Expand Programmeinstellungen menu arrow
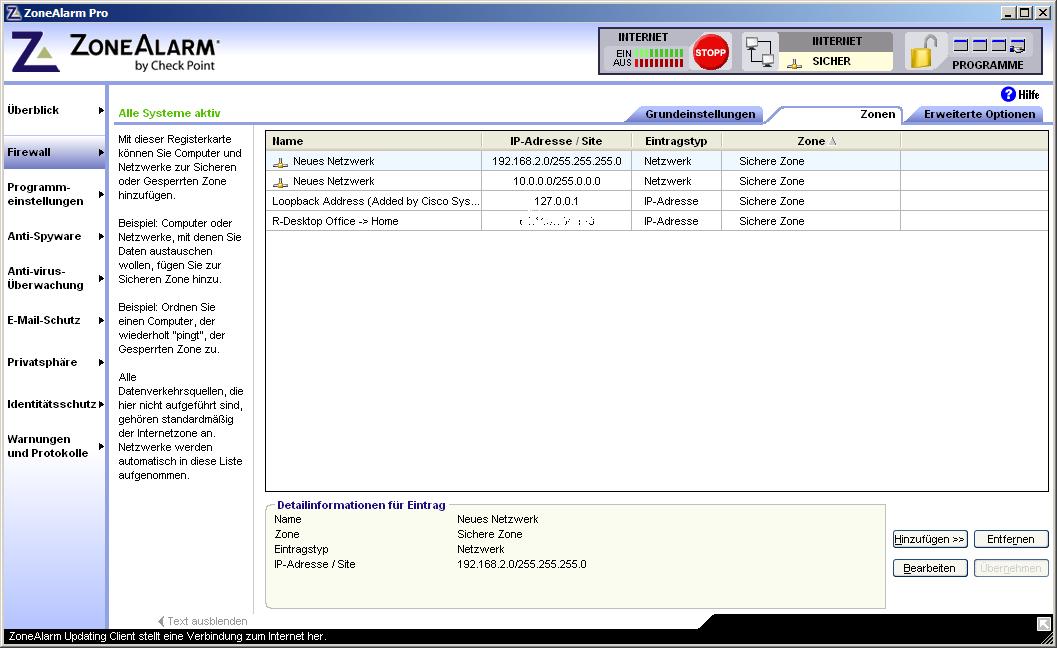The image size is (1057, 648). (x=101, y=194)
